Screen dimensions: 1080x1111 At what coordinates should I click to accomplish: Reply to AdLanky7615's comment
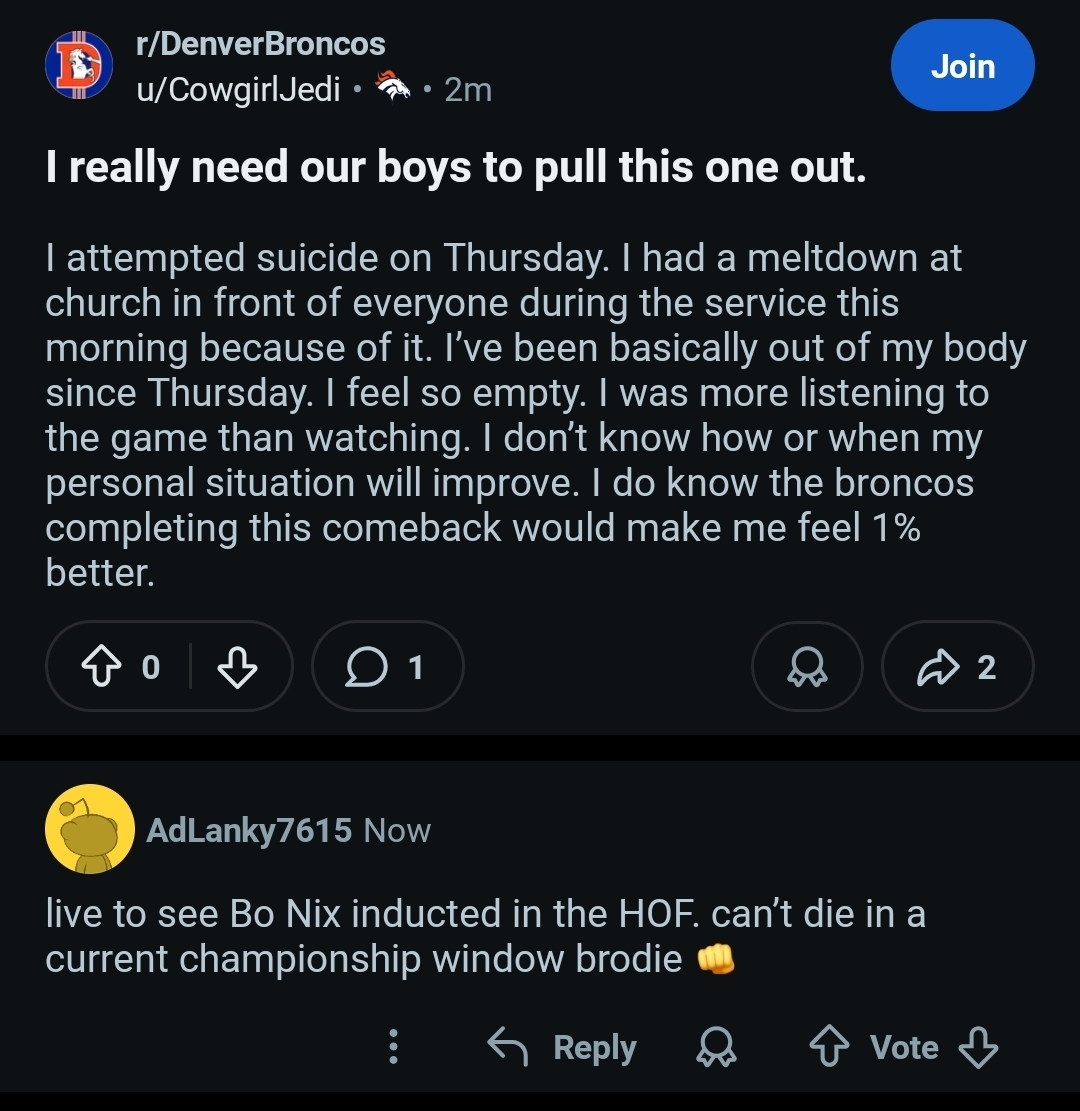pos(562,1047)
